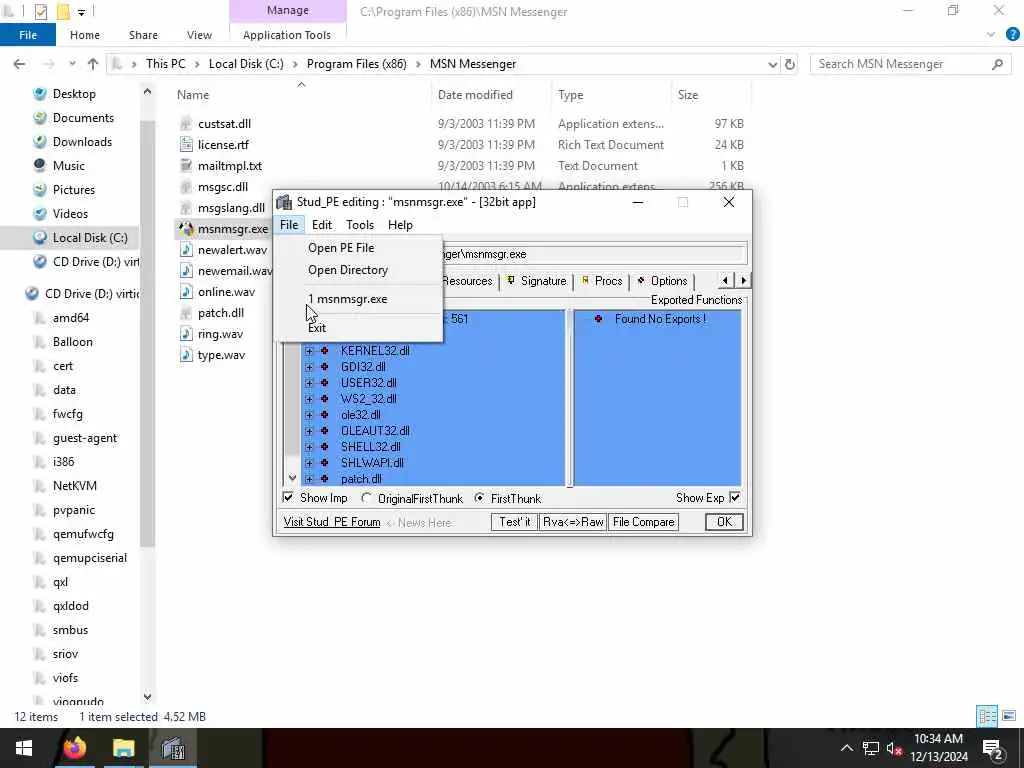Open the Visit Stud_PE Forum link
This screenshot has width=1024, height=768.
click(x=332, y=522)
